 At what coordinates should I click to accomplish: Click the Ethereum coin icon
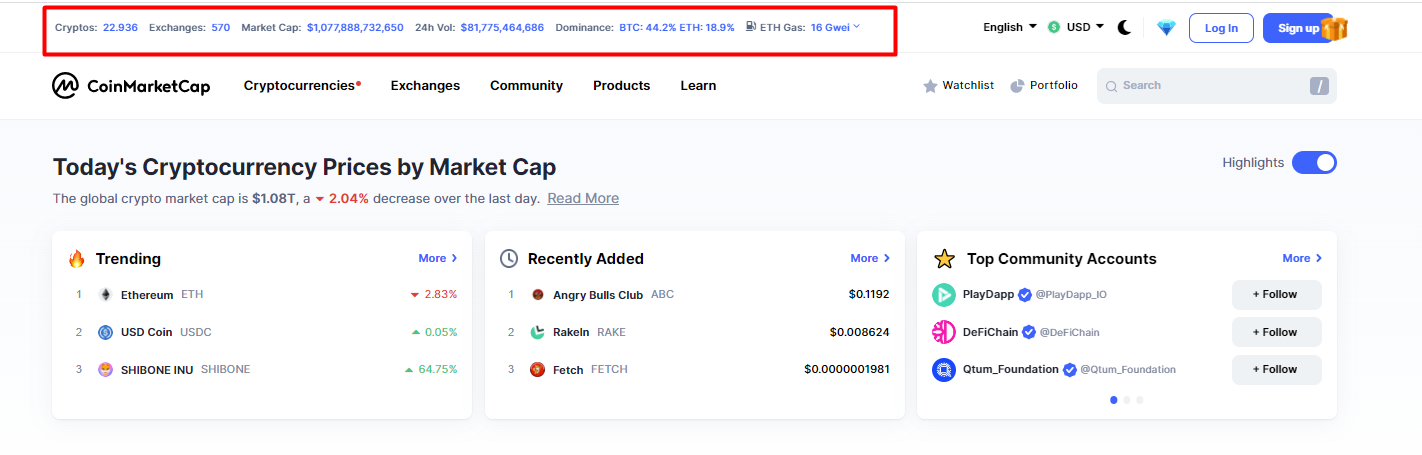pos(106,295)
